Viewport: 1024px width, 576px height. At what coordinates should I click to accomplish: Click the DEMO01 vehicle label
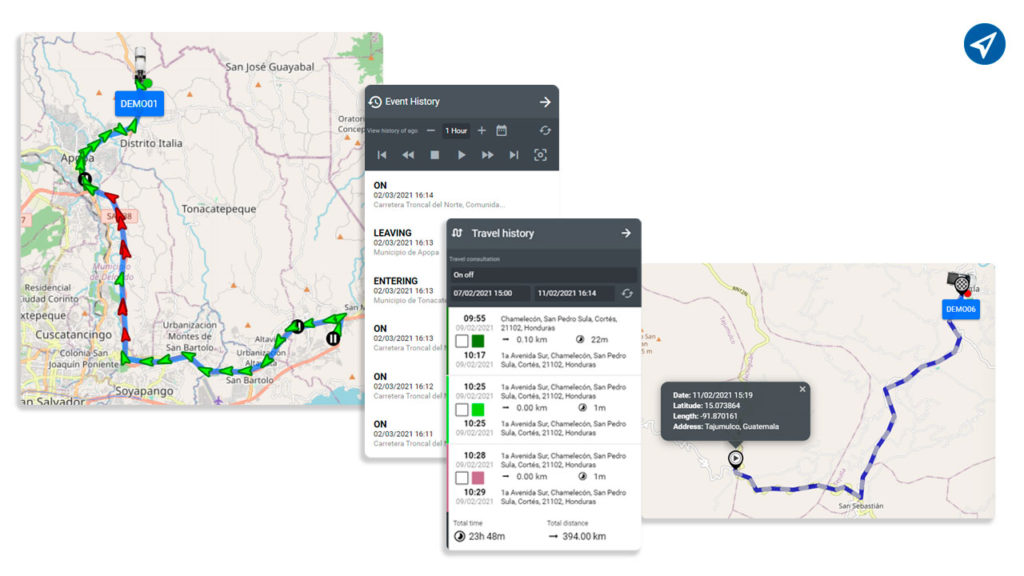139,104
